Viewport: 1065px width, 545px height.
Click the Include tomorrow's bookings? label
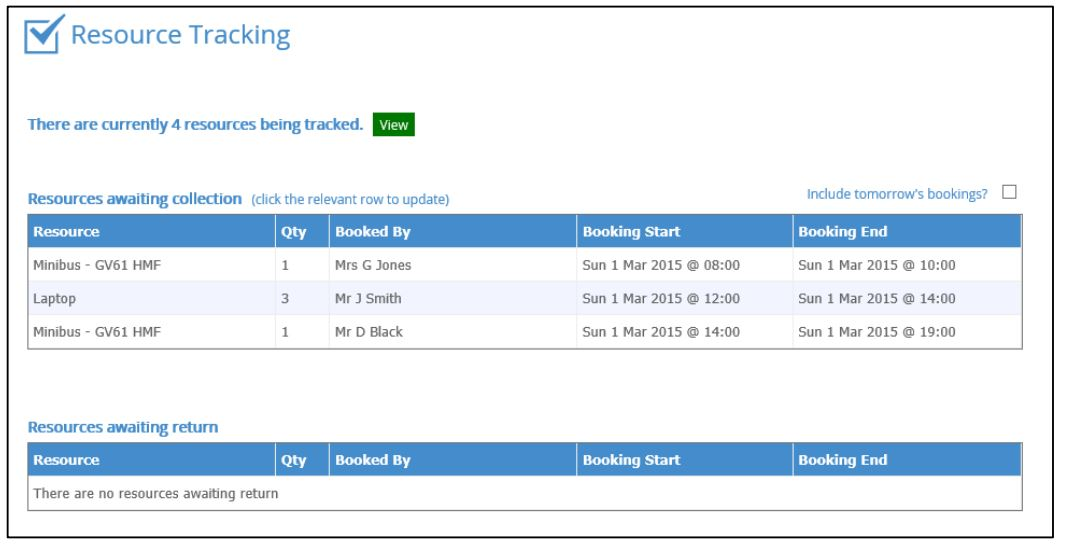click(x=897, y=194)
